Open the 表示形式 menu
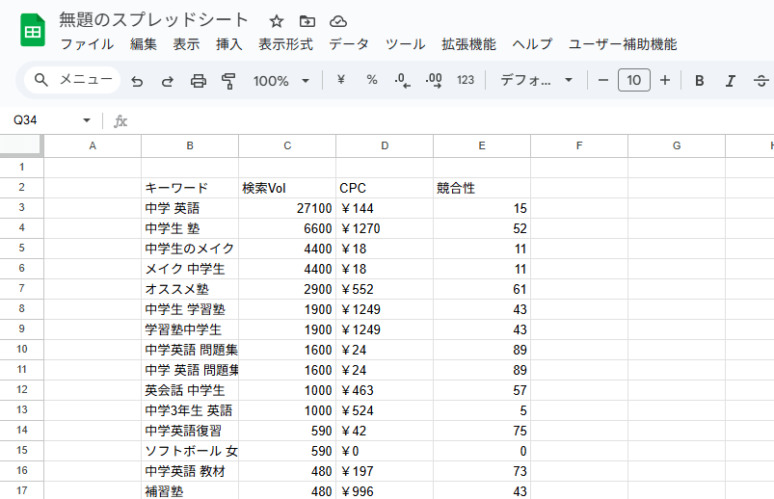 (286, 44)
